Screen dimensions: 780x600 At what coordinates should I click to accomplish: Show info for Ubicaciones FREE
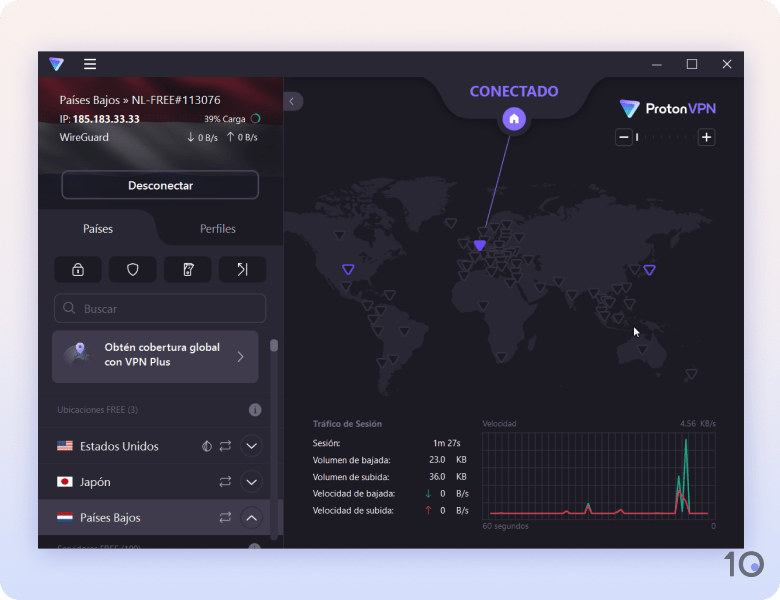255,410
